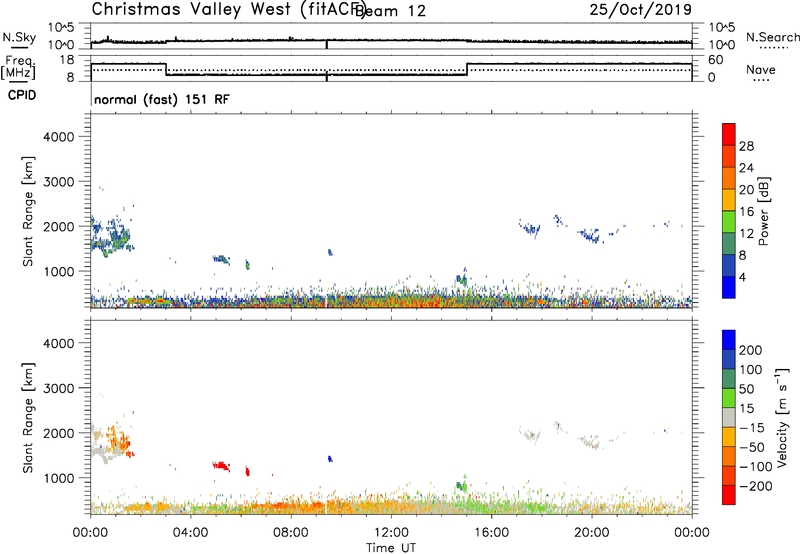This screenshot has width=800, height=554.
Task: Click the orange velocity cluster near 01:00
Action: (x=120, y=439)
